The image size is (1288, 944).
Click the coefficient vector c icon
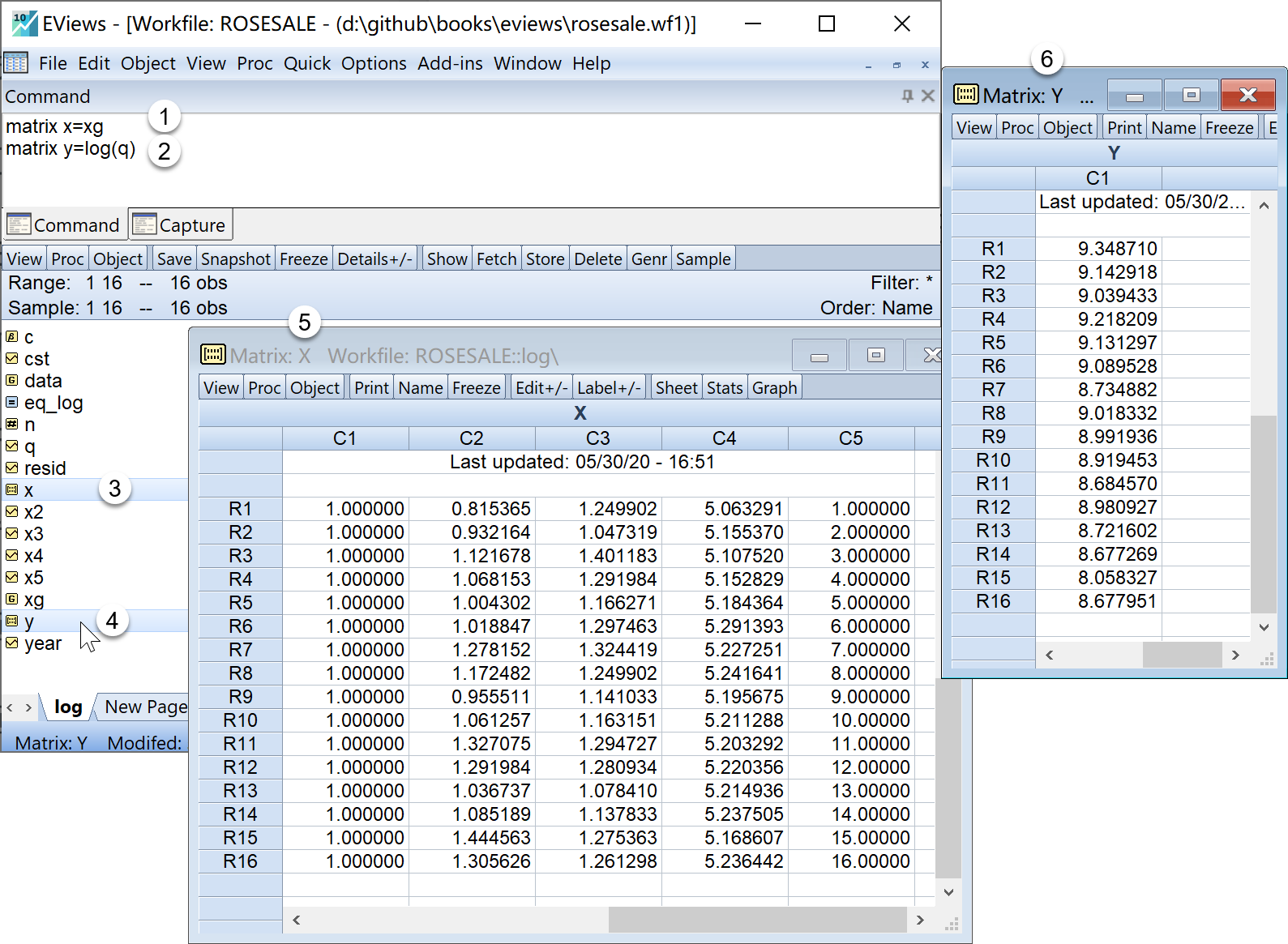(x=12, y=336)
